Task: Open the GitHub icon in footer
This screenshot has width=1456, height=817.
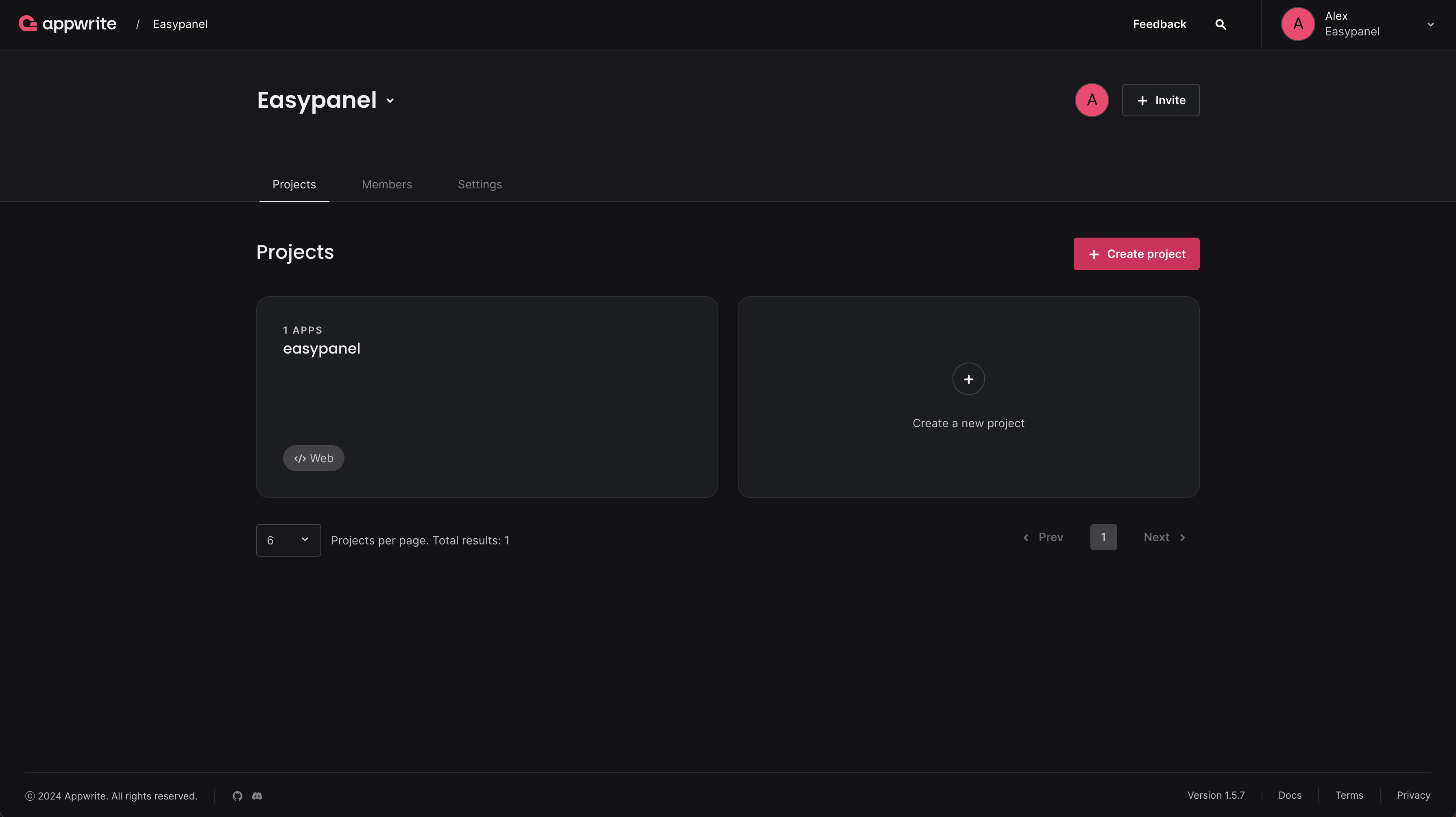Action: 237,795
